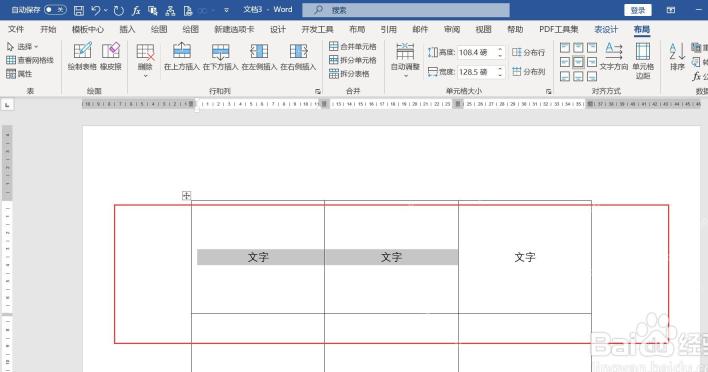Expand the undo history dropdown arrow

point(106,10)
